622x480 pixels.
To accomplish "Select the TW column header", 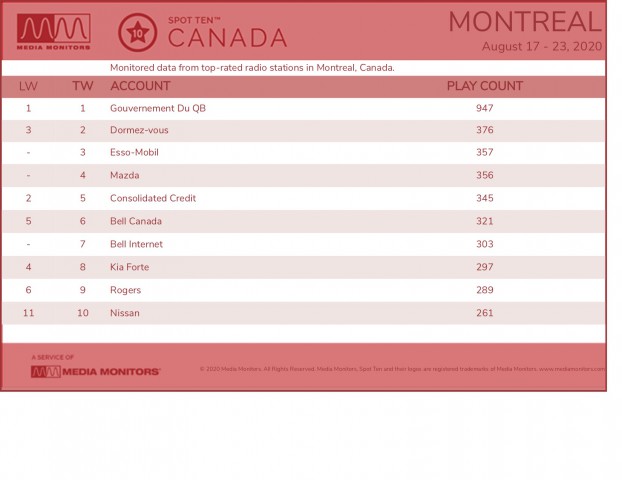I will [83, 86].
